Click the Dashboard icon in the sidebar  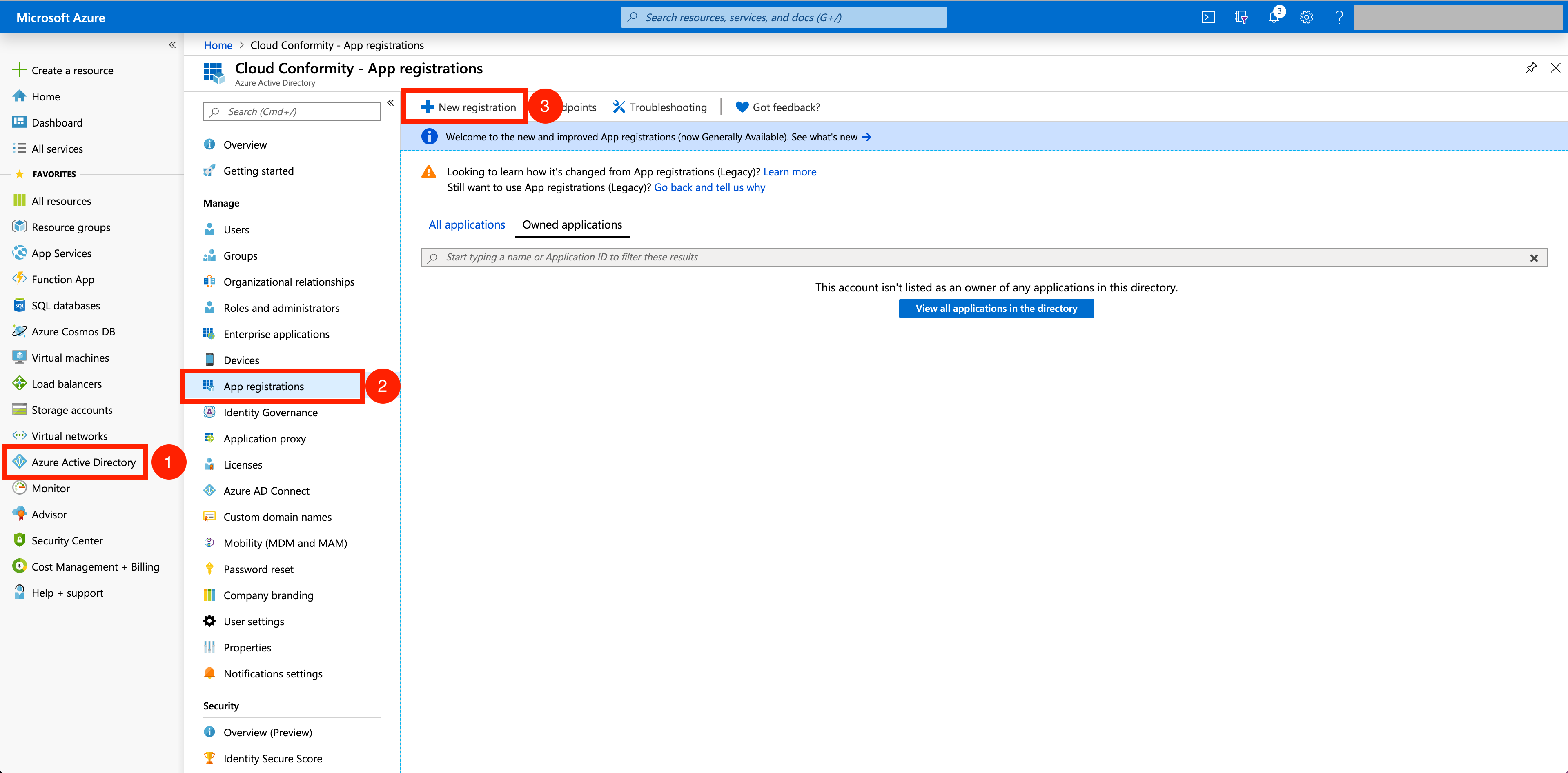[x=20, y=122]
